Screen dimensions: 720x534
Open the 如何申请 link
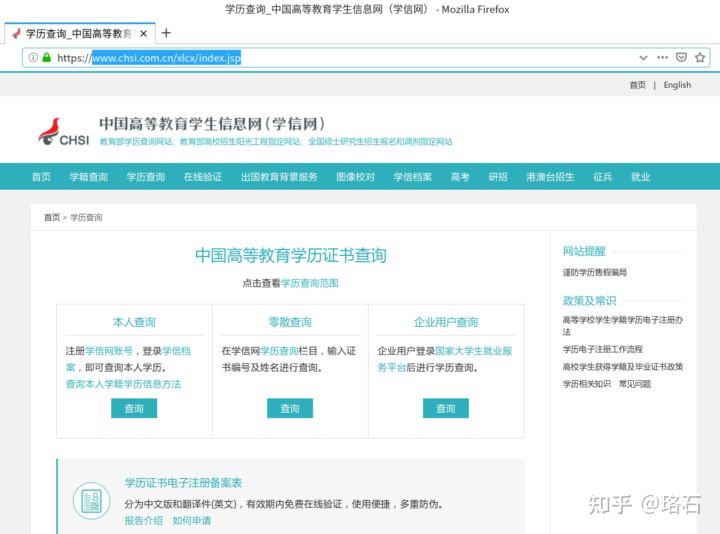(191, 520)
